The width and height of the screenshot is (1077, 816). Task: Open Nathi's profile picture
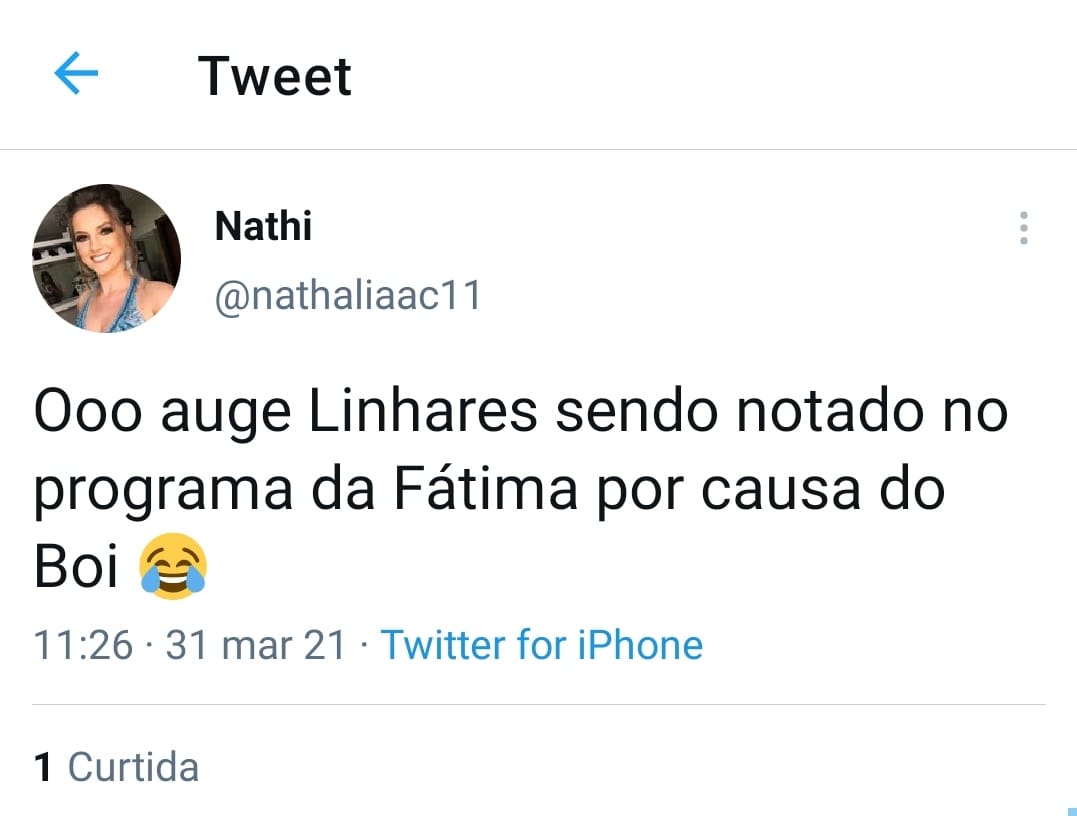106,258
